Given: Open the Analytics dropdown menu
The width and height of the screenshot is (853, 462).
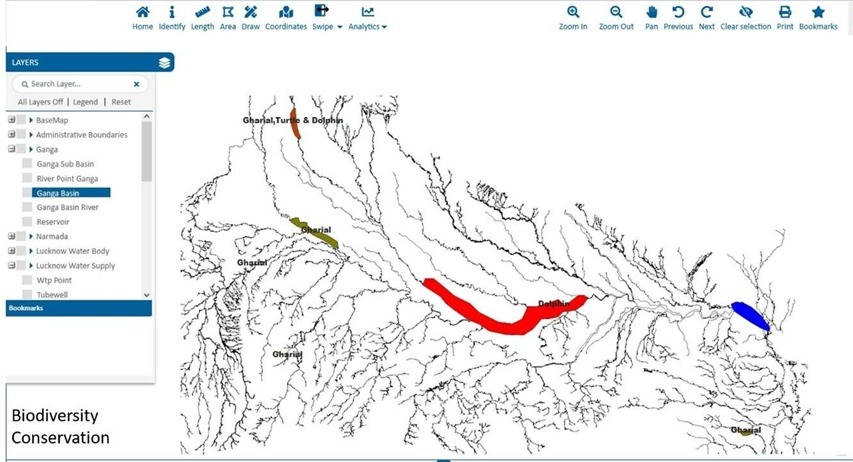Looking at the screenshot, I should click(x=367, y=18).
